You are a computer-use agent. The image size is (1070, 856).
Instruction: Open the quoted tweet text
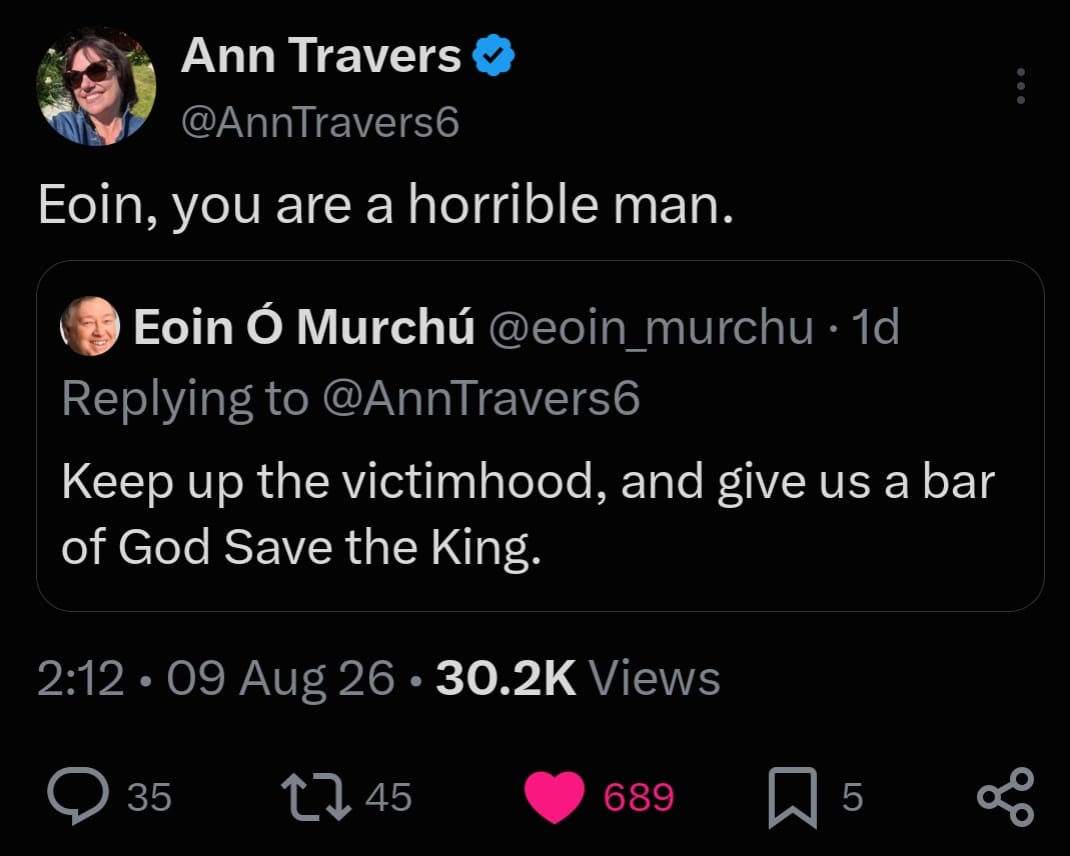point(528,514)
